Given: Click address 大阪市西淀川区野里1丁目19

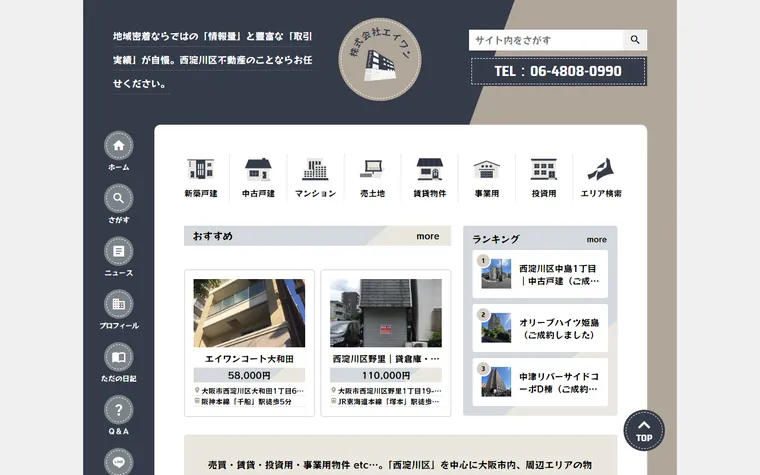Looking at the screenshot, I should point(386,391).
